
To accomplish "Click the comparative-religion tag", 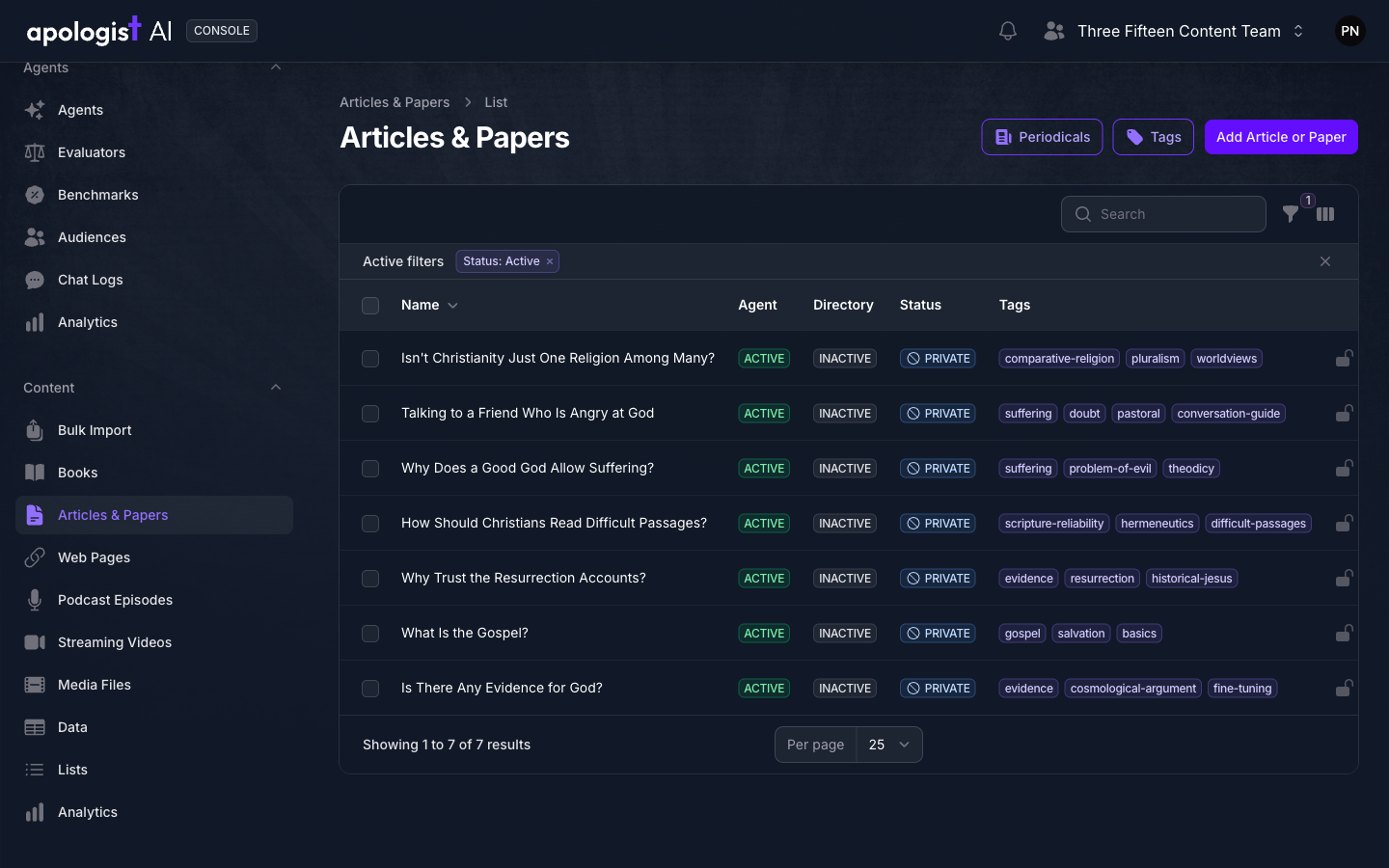I will click(1059, 359).
